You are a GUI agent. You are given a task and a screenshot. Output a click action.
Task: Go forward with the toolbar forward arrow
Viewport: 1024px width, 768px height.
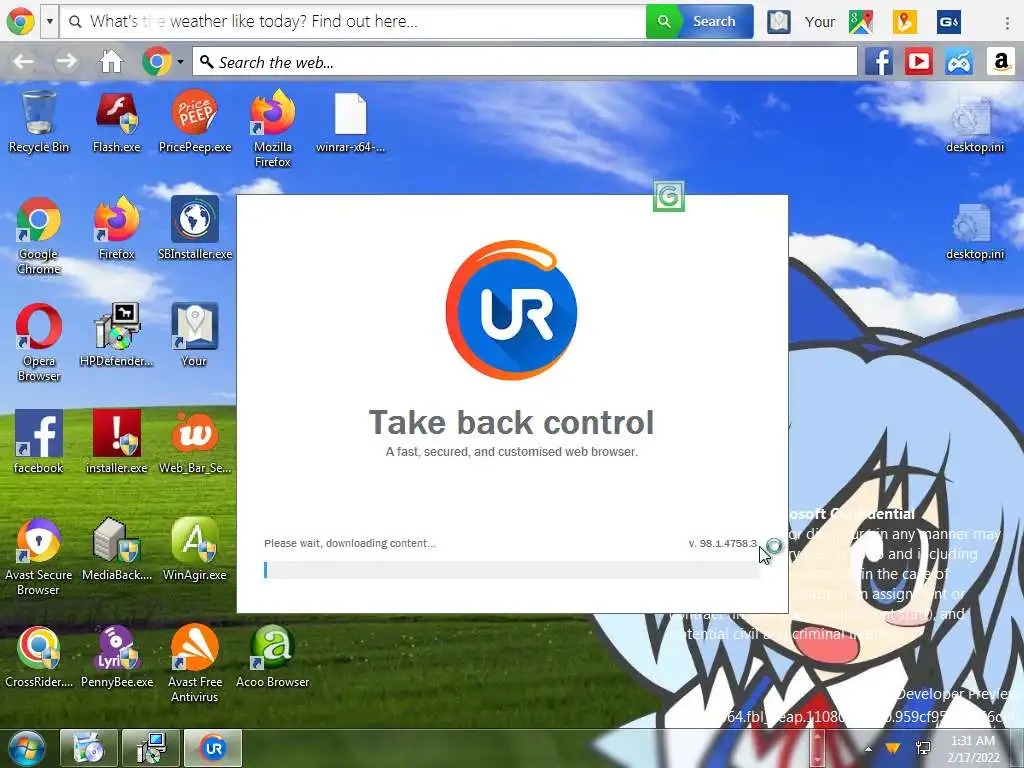pyautogui.click(x=66, y=62)
